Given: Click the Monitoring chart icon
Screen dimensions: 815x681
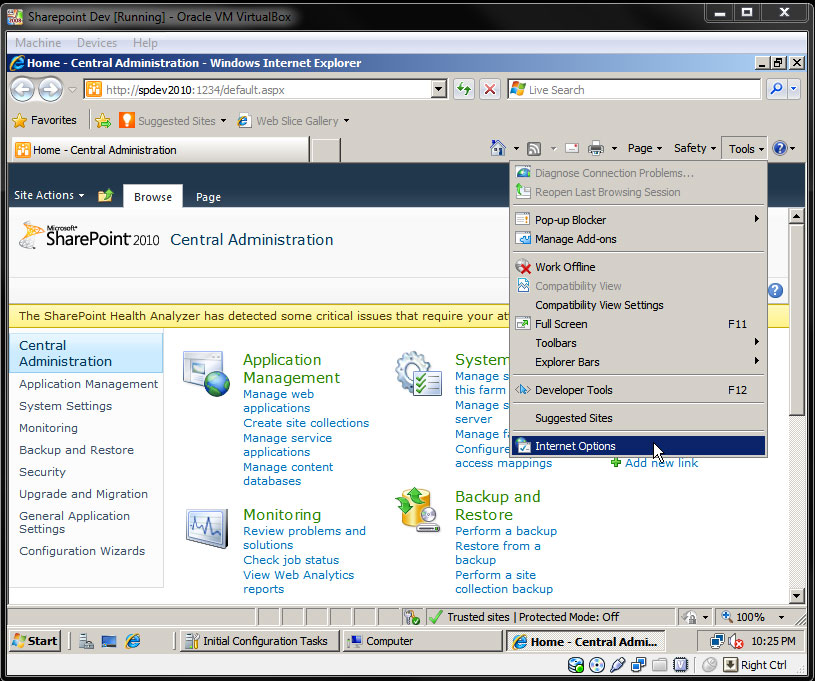Looking at the screenshot, I should pos(207,528).
